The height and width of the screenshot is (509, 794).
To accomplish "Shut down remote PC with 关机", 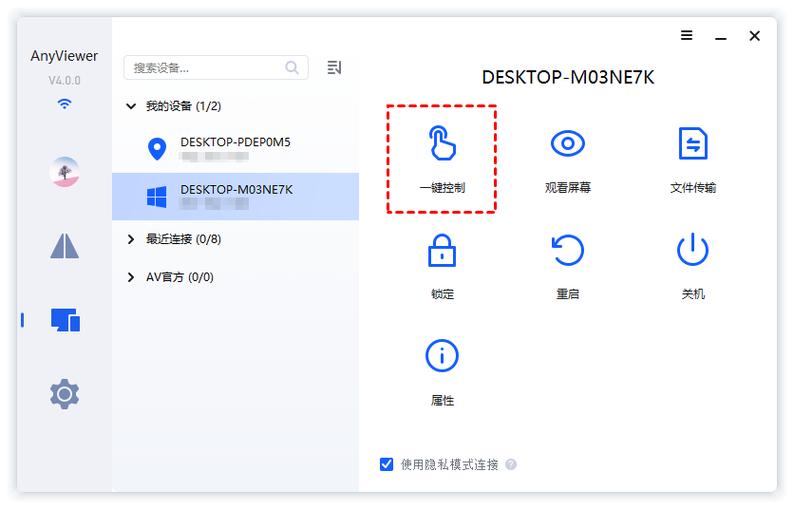I will point(693,250).
